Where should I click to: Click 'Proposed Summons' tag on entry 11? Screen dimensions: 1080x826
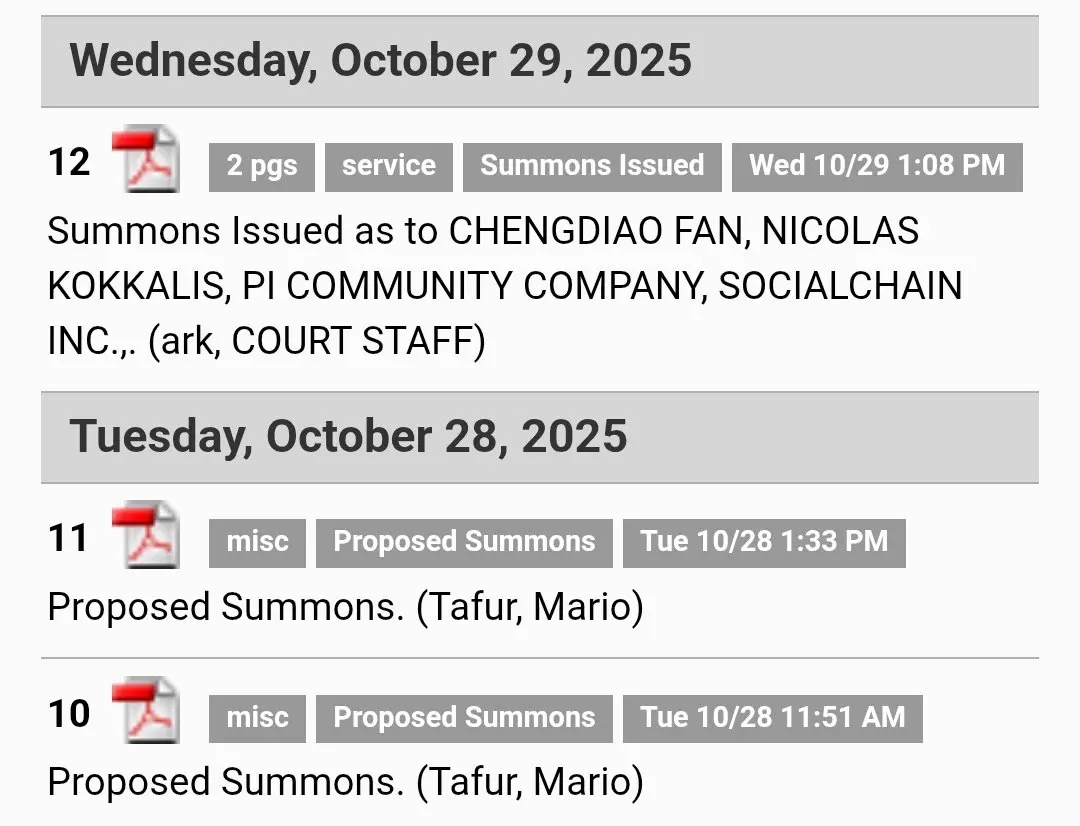(x=464, y=542)
